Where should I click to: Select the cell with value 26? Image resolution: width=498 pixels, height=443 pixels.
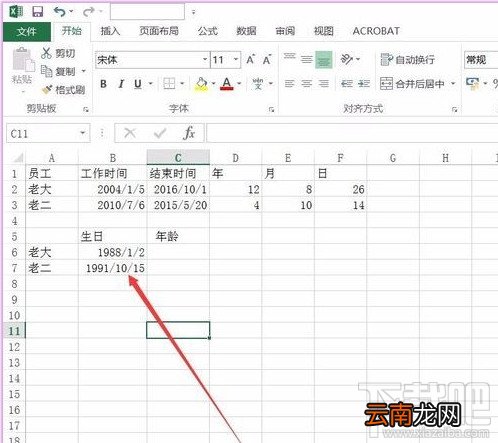340,189
